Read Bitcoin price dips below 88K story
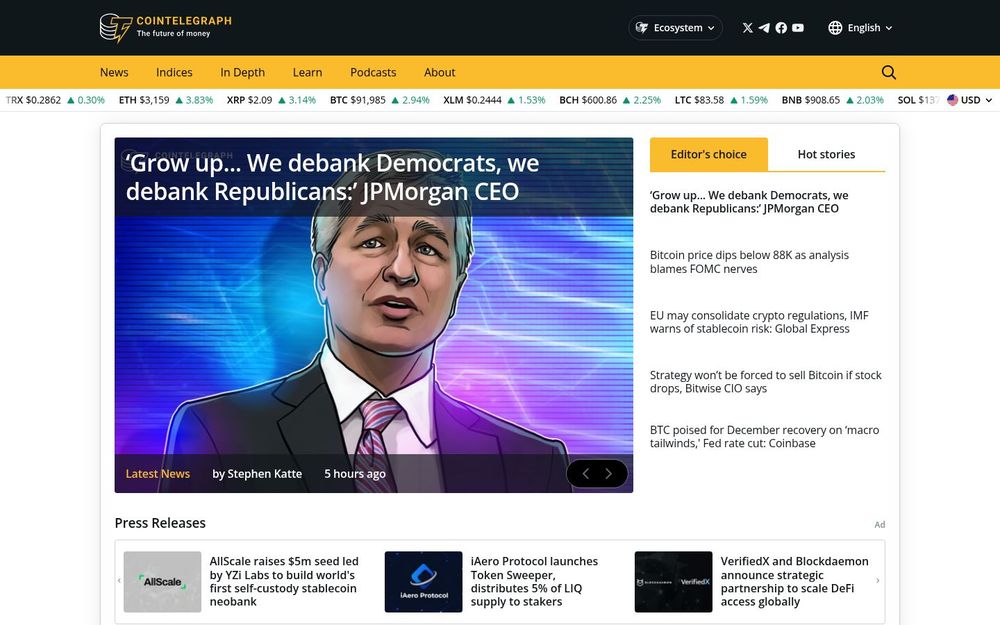This screenshot has width=1000, height=625. [x=749, y=261]
